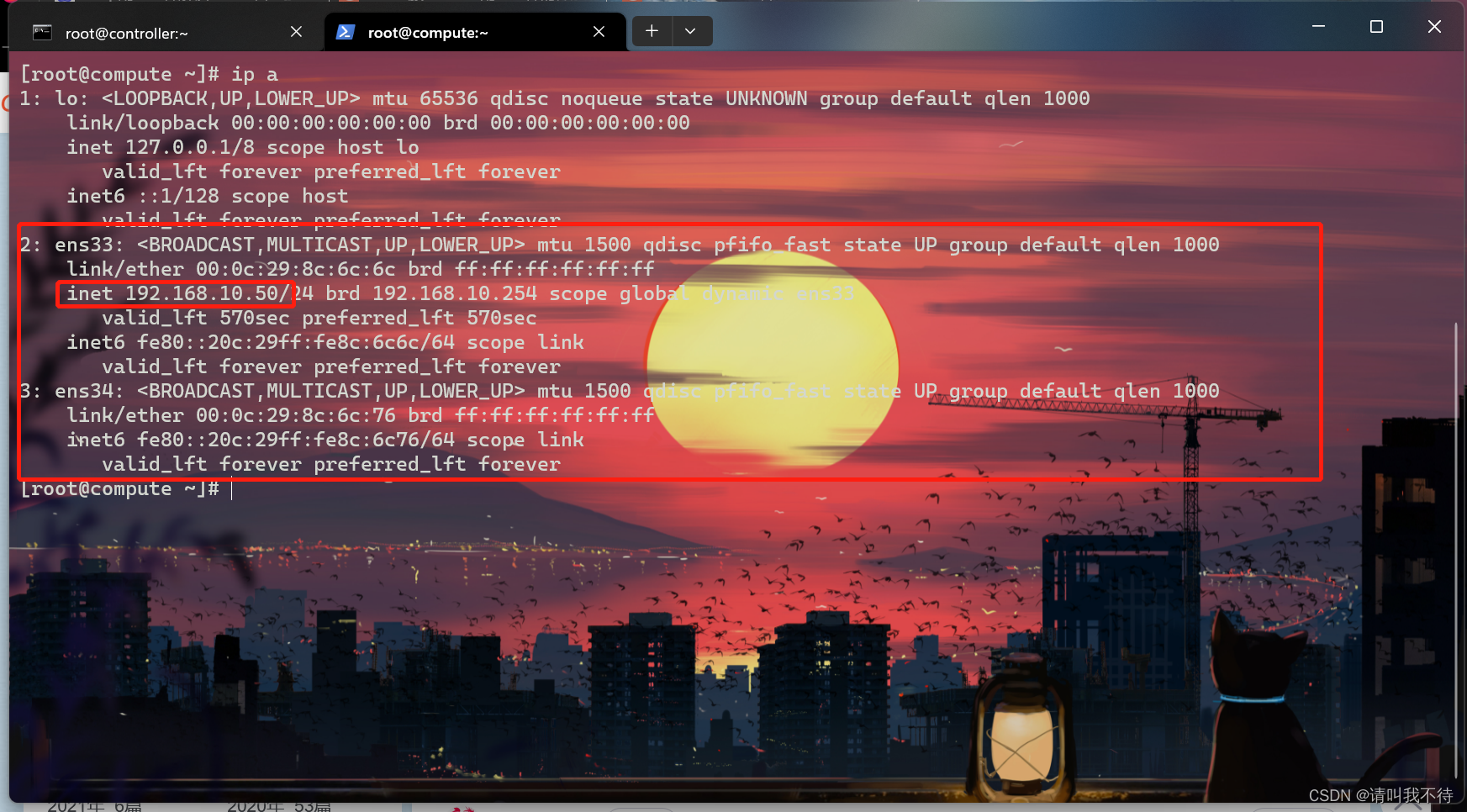Screen dimensions: 1467x812
Task: Close the terminal window
Action: coord(1434,27)
